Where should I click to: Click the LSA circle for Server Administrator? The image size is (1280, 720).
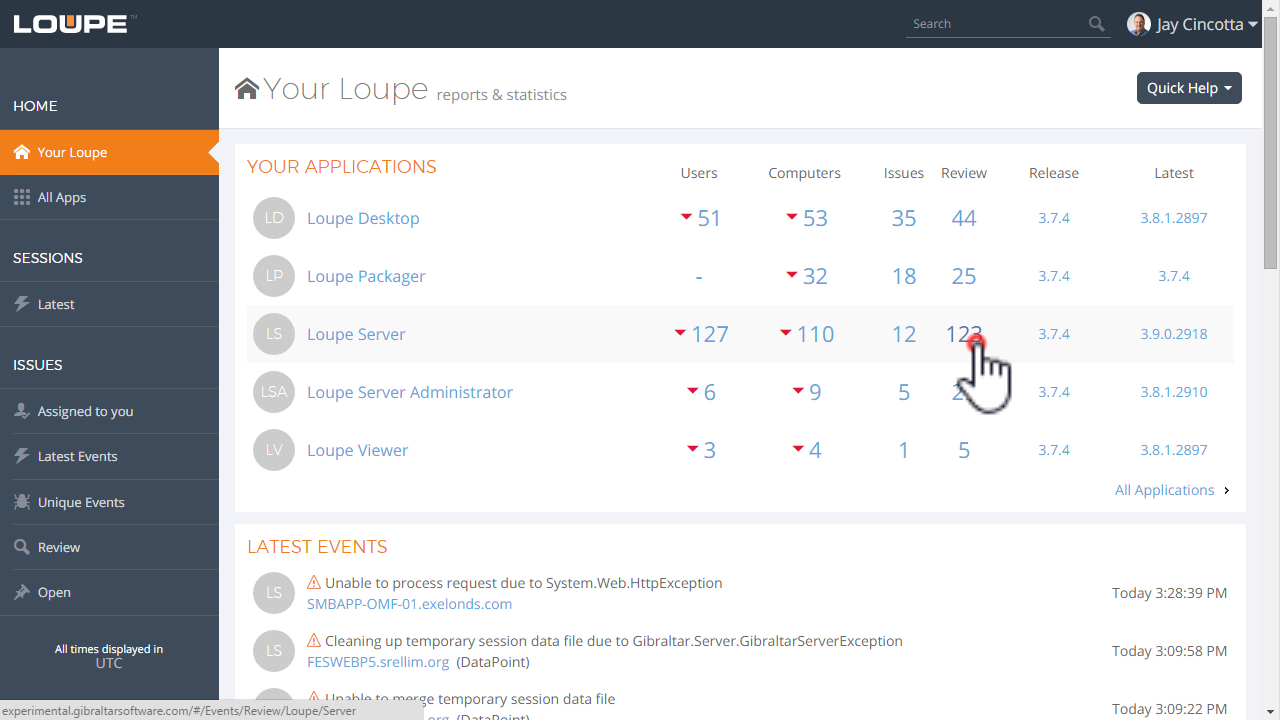click(x=274, y=392)
